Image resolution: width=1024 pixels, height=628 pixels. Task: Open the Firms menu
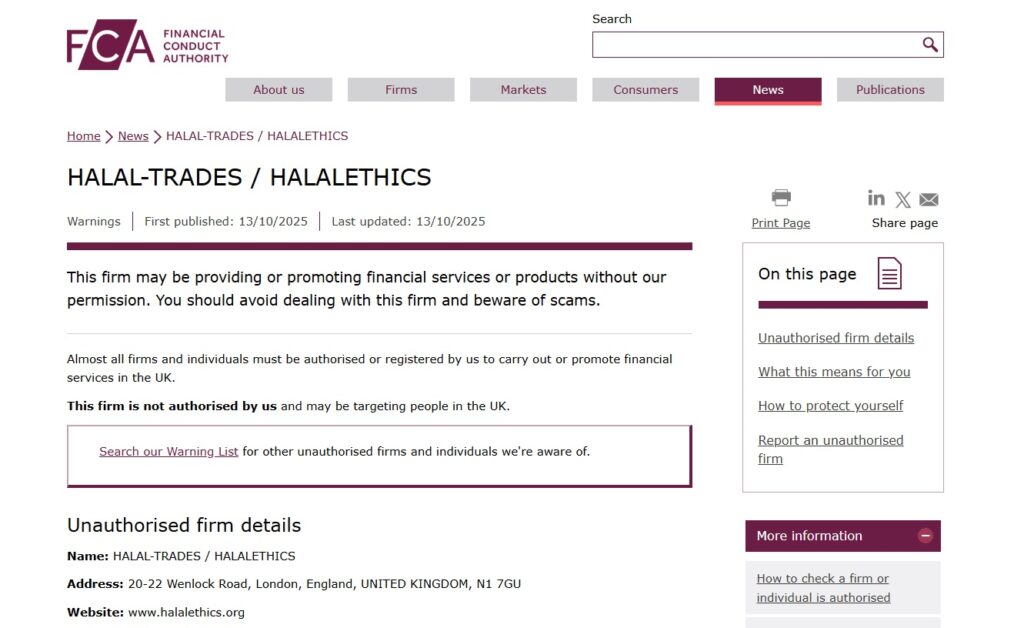click(x=401, y=90)
